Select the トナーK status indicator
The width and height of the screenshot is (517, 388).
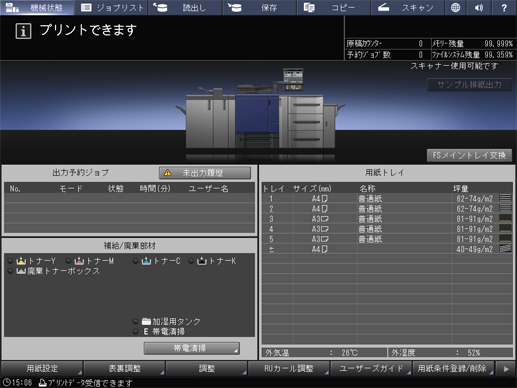191,261
